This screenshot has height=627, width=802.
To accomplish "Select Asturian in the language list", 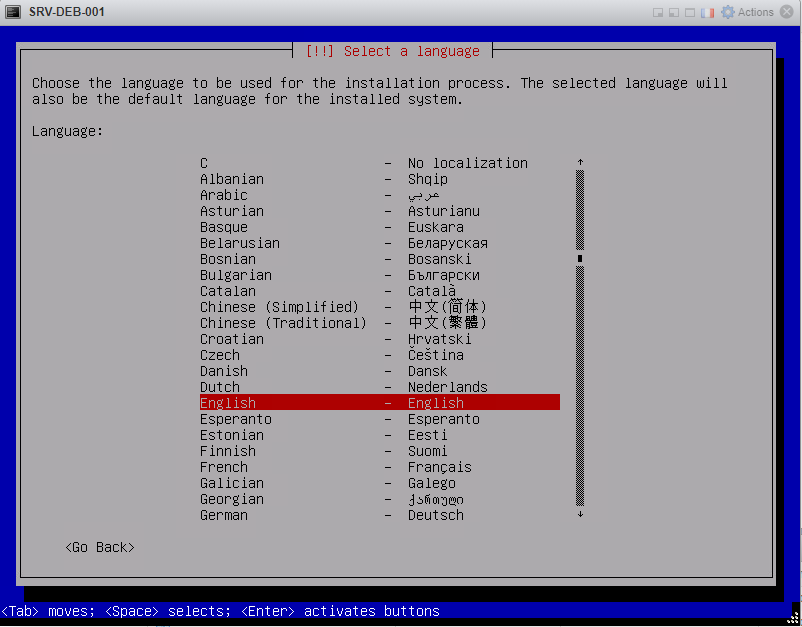I will coord(380,211).
